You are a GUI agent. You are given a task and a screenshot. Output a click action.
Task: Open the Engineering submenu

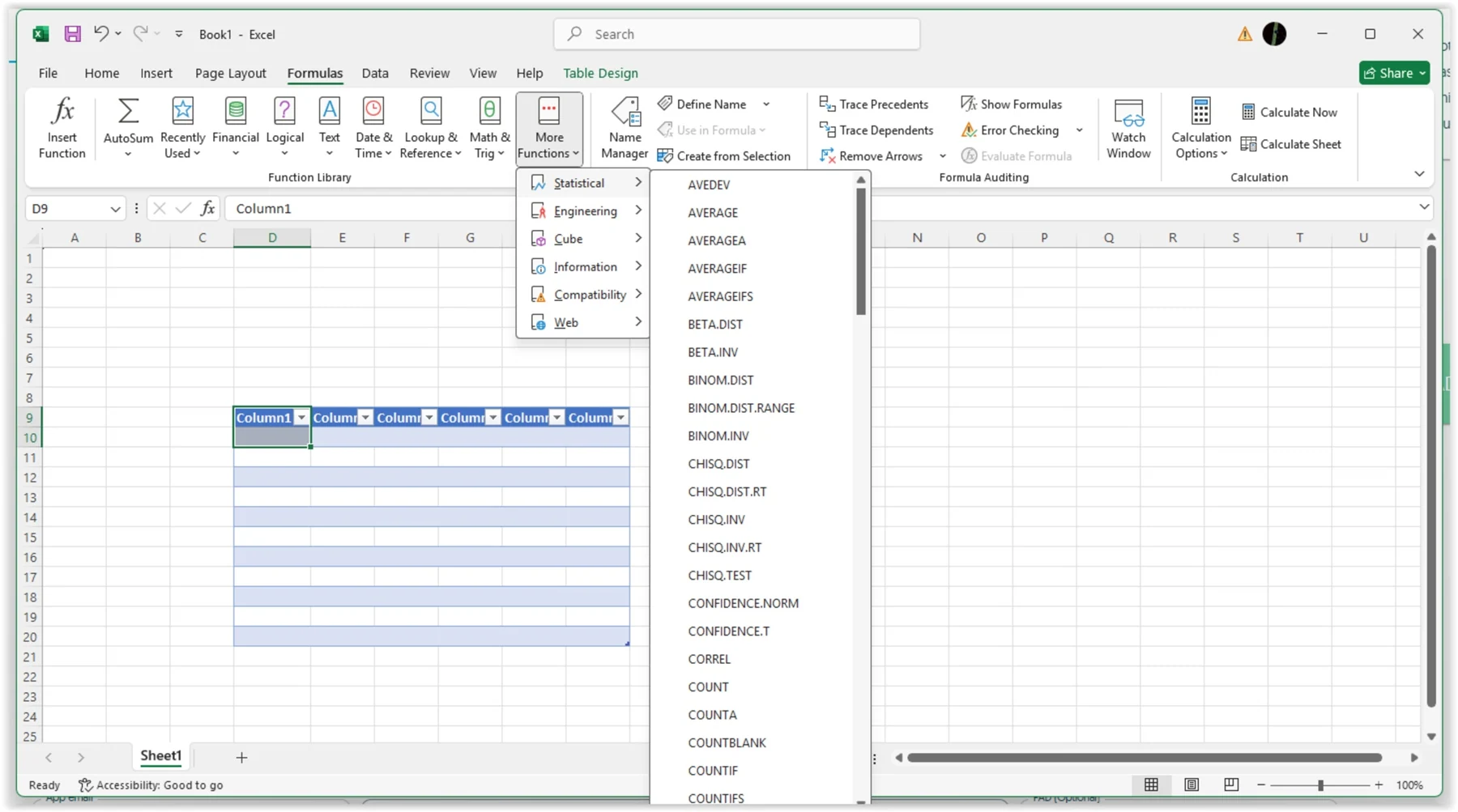coord(583,210)
